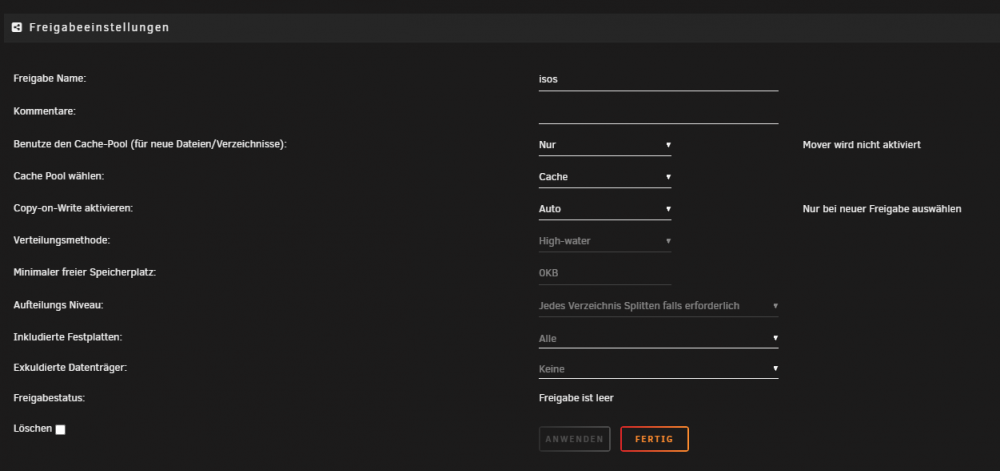This screenshot has width=1000, height=471.
Task: Click the 'Aufteilungs Niveau:' label
Action: (59, 305)
